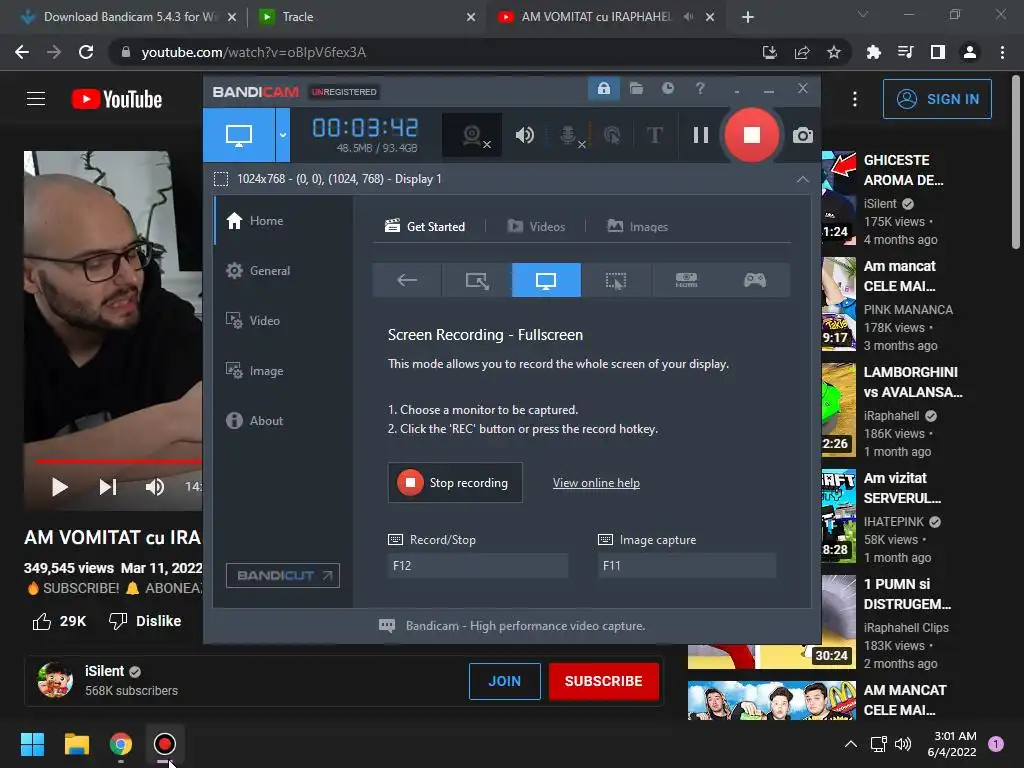Select game recording gamepad icon
This screenshot has height=768, width=1024.
(755, 280)
